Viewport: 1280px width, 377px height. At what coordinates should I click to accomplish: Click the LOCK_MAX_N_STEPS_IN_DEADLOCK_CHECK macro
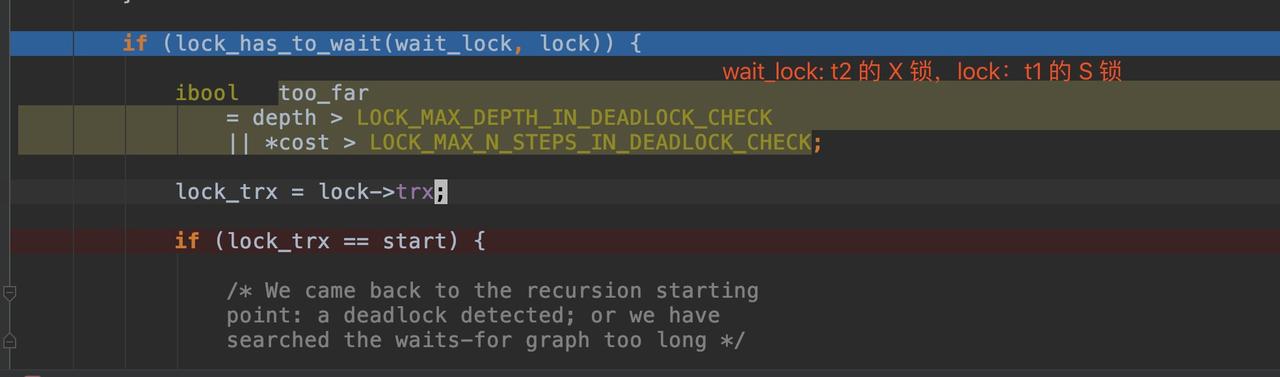pos(590,142)
